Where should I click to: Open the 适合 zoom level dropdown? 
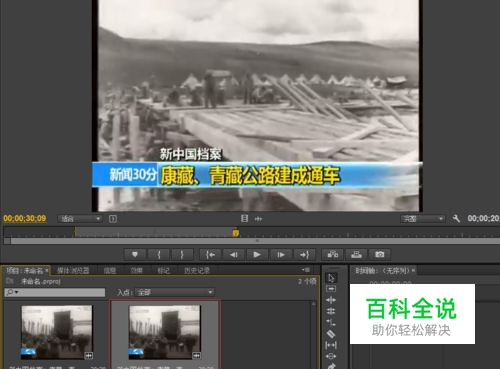(79, 219)
